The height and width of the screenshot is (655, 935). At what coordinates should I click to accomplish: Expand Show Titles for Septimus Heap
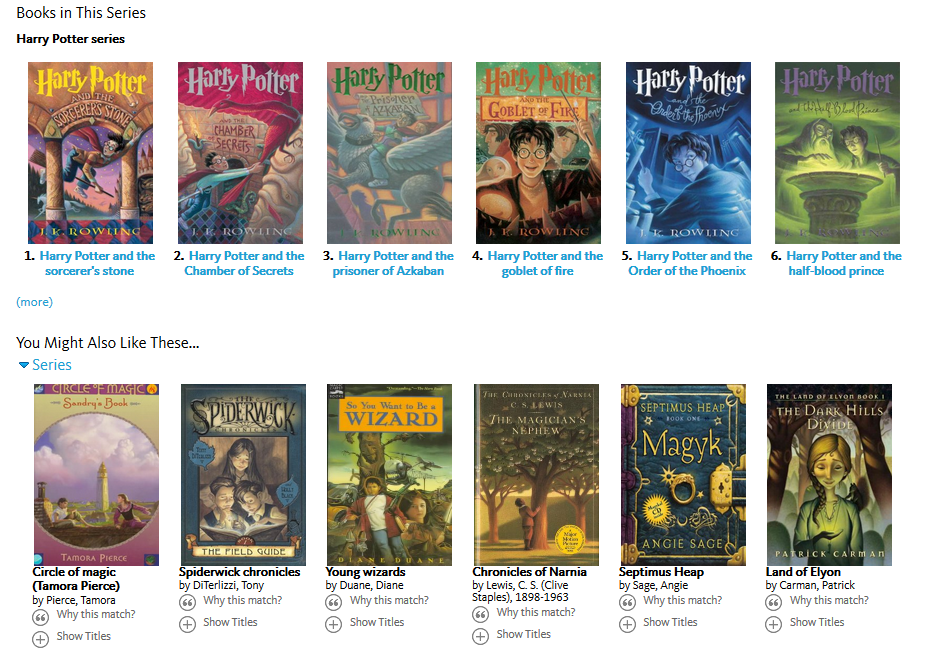[670, 622]
